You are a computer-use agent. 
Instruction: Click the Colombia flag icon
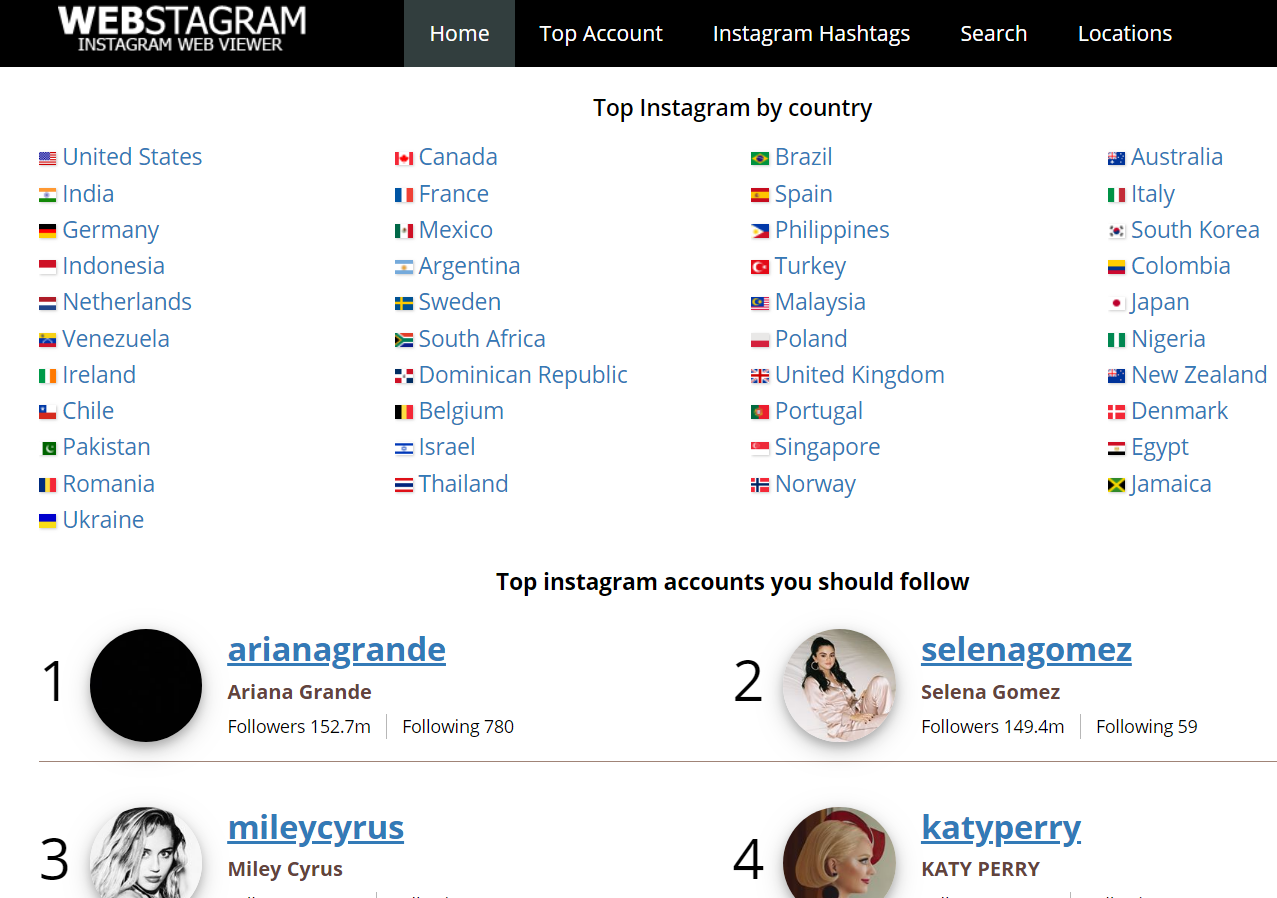click(1117, 267)
